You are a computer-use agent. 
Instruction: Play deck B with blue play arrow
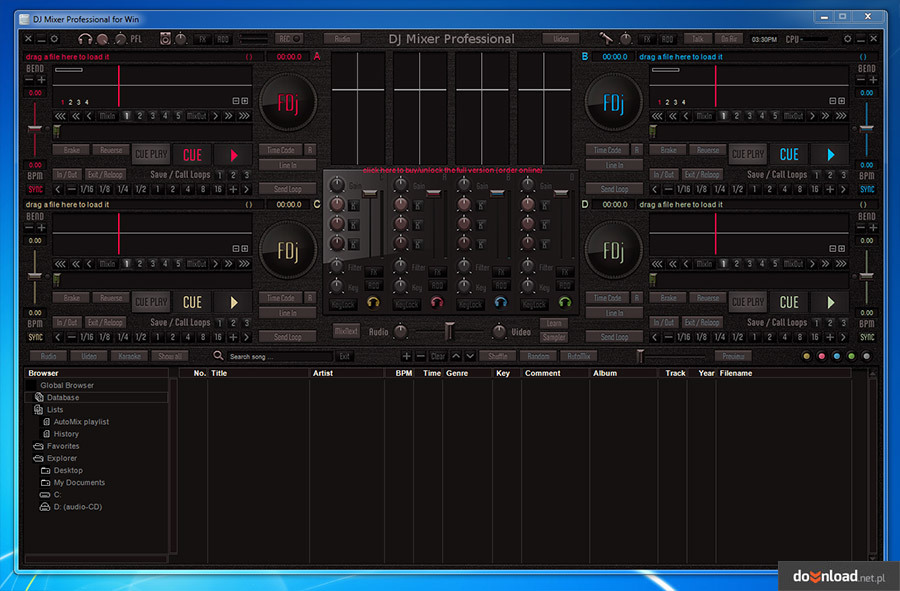tap(830, 154)
